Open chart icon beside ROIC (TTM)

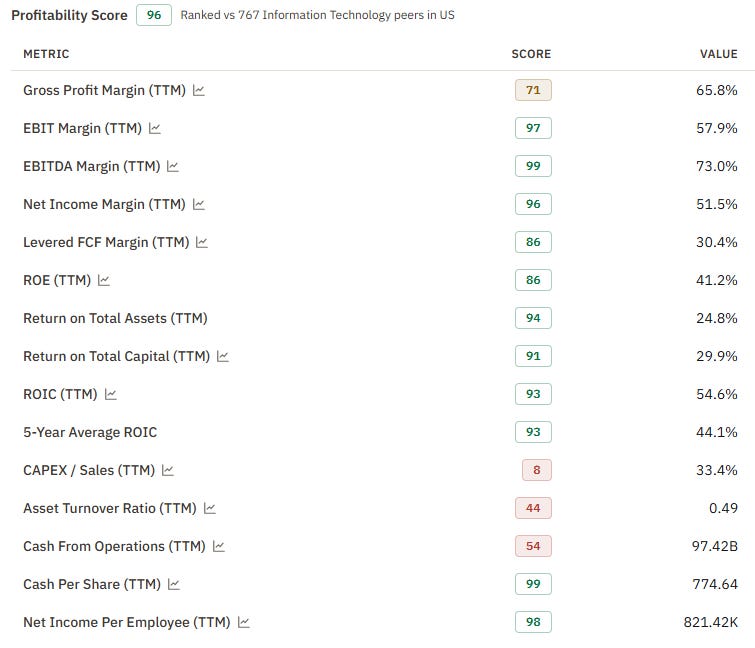pyautogui.click(x=111, y=394)
